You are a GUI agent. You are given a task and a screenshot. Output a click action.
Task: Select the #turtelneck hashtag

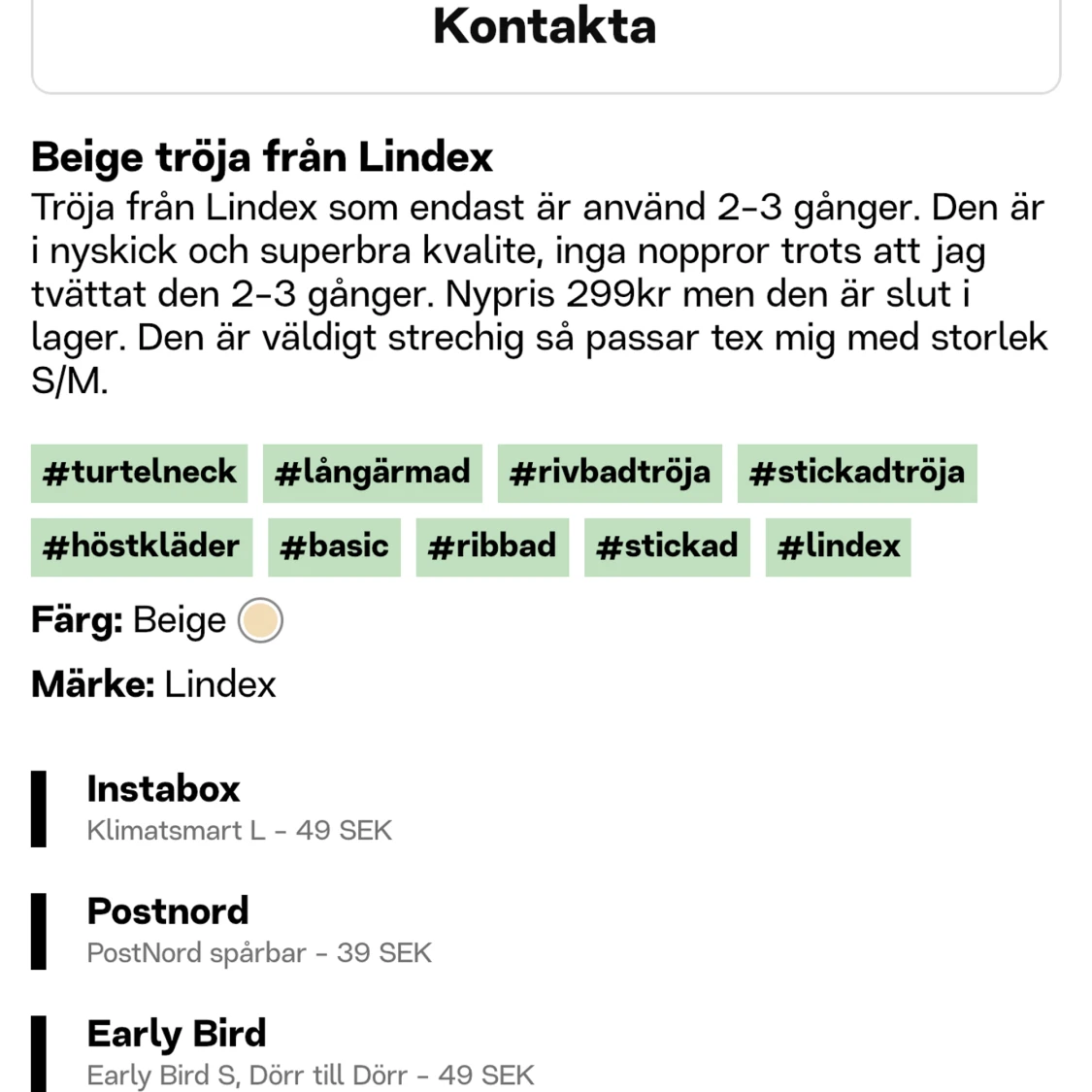pos(139,474)
